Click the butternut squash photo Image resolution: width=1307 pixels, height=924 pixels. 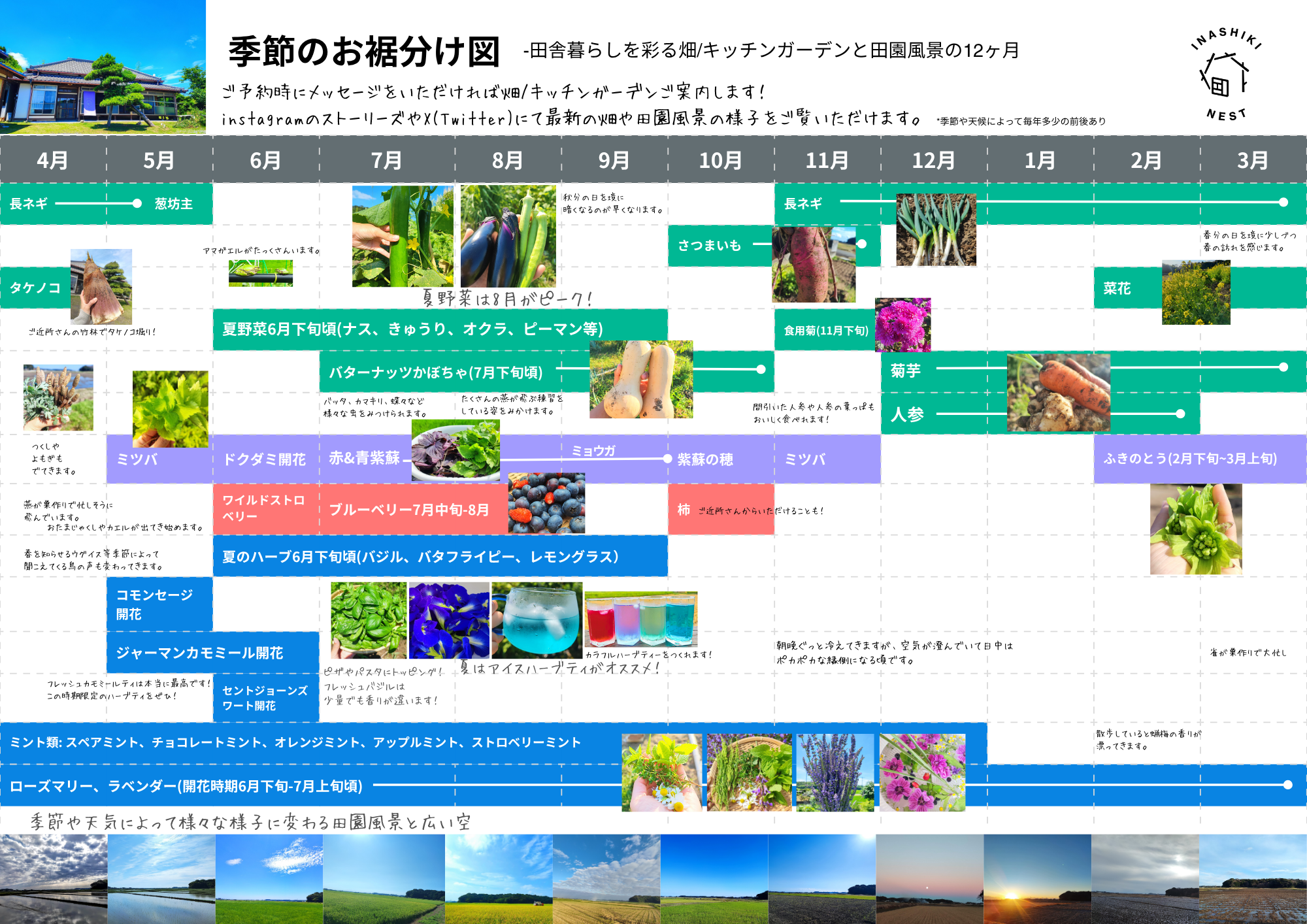click(x=640, y=379)
